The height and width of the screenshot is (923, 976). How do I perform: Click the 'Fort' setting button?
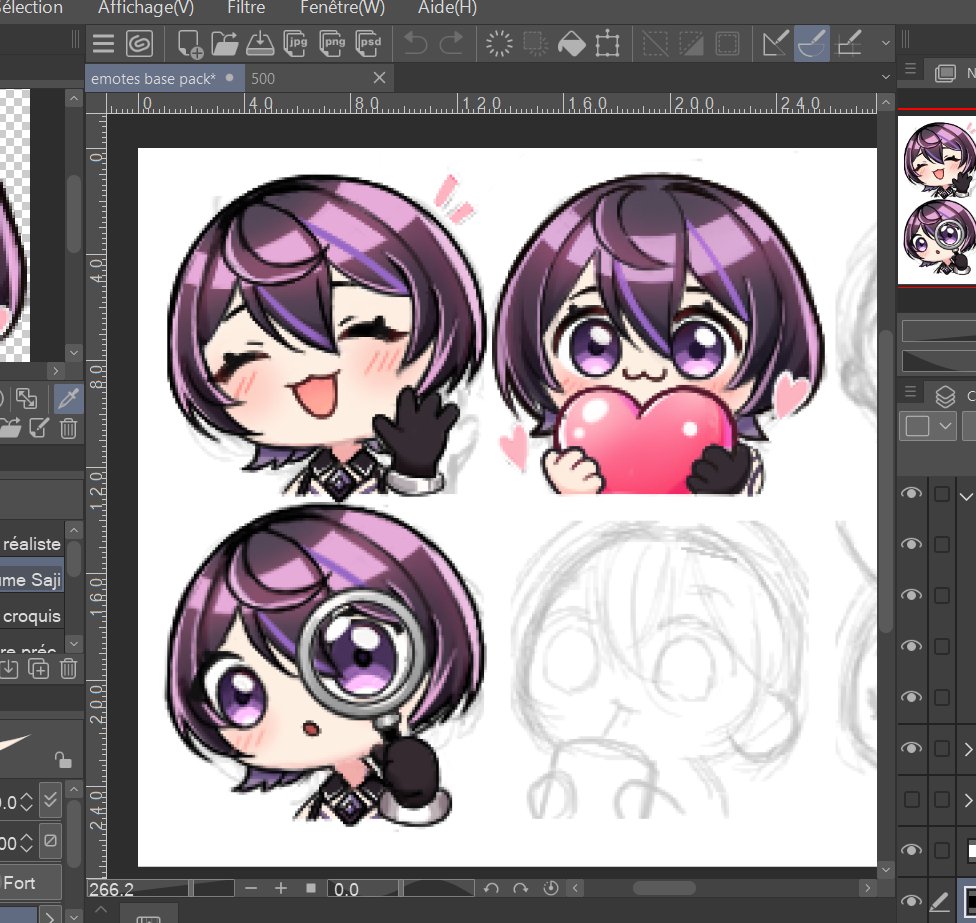click(x=30, y=883)
